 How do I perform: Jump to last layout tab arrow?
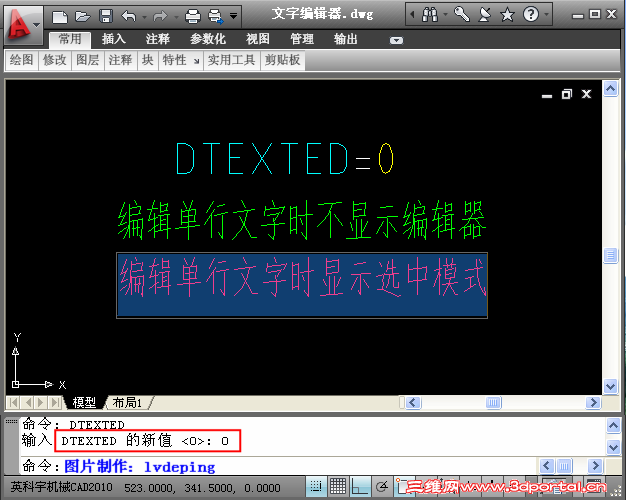[x=55, y=403]
